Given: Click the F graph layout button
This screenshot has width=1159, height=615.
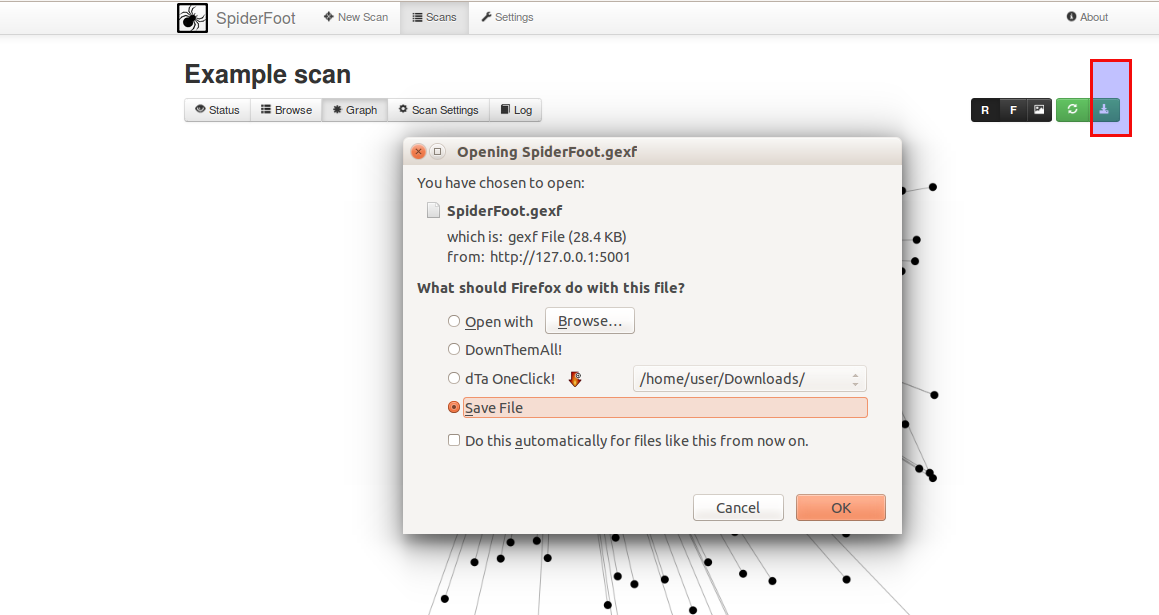Looking at the screenshot, I should click(x=1013, y=110).
